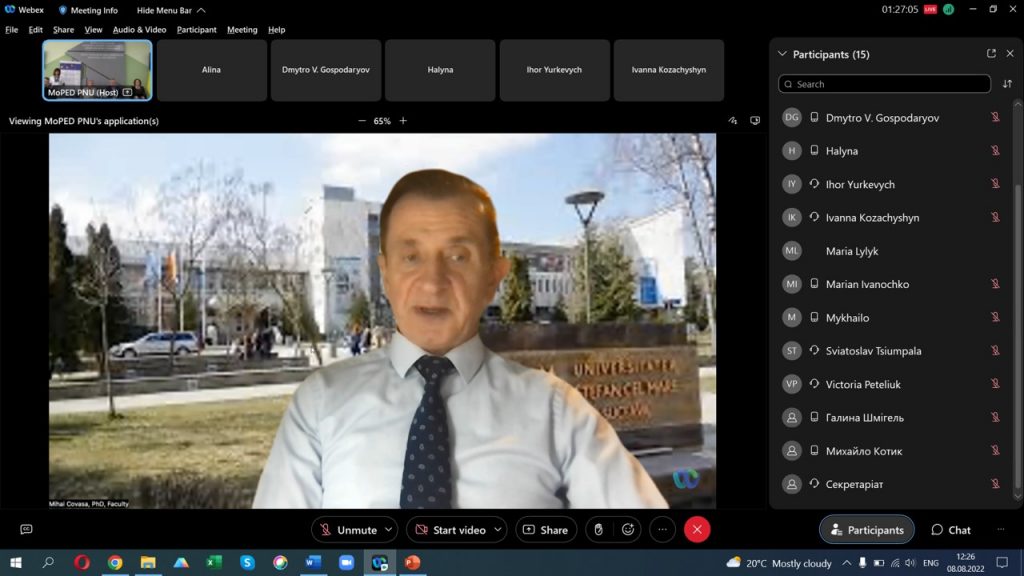Sort the participants list
This screenshot has height=576, width=1024.
point(1007,84)
